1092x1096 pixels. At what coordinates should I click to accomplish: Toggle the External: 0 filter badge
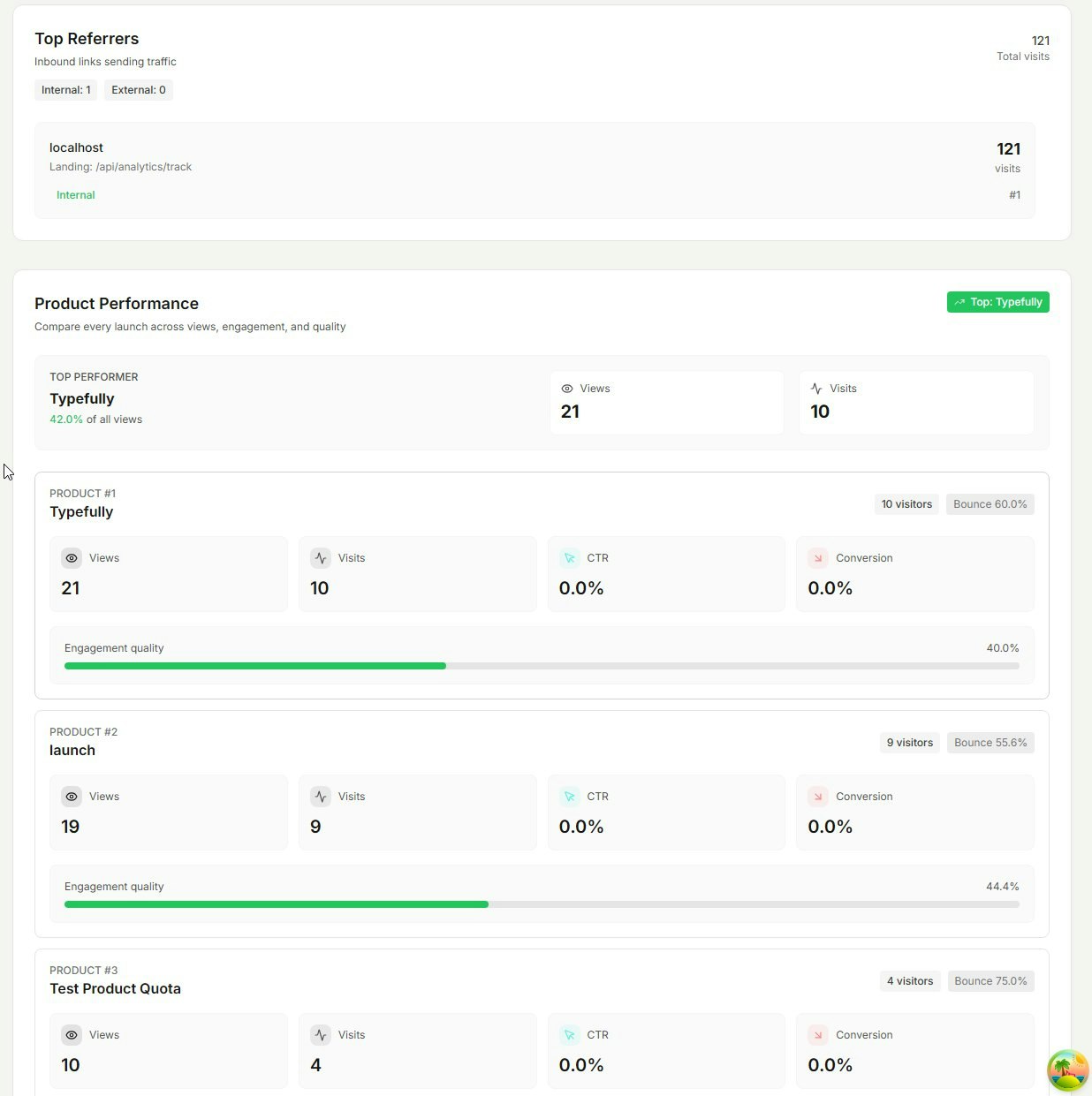(138, 89)
